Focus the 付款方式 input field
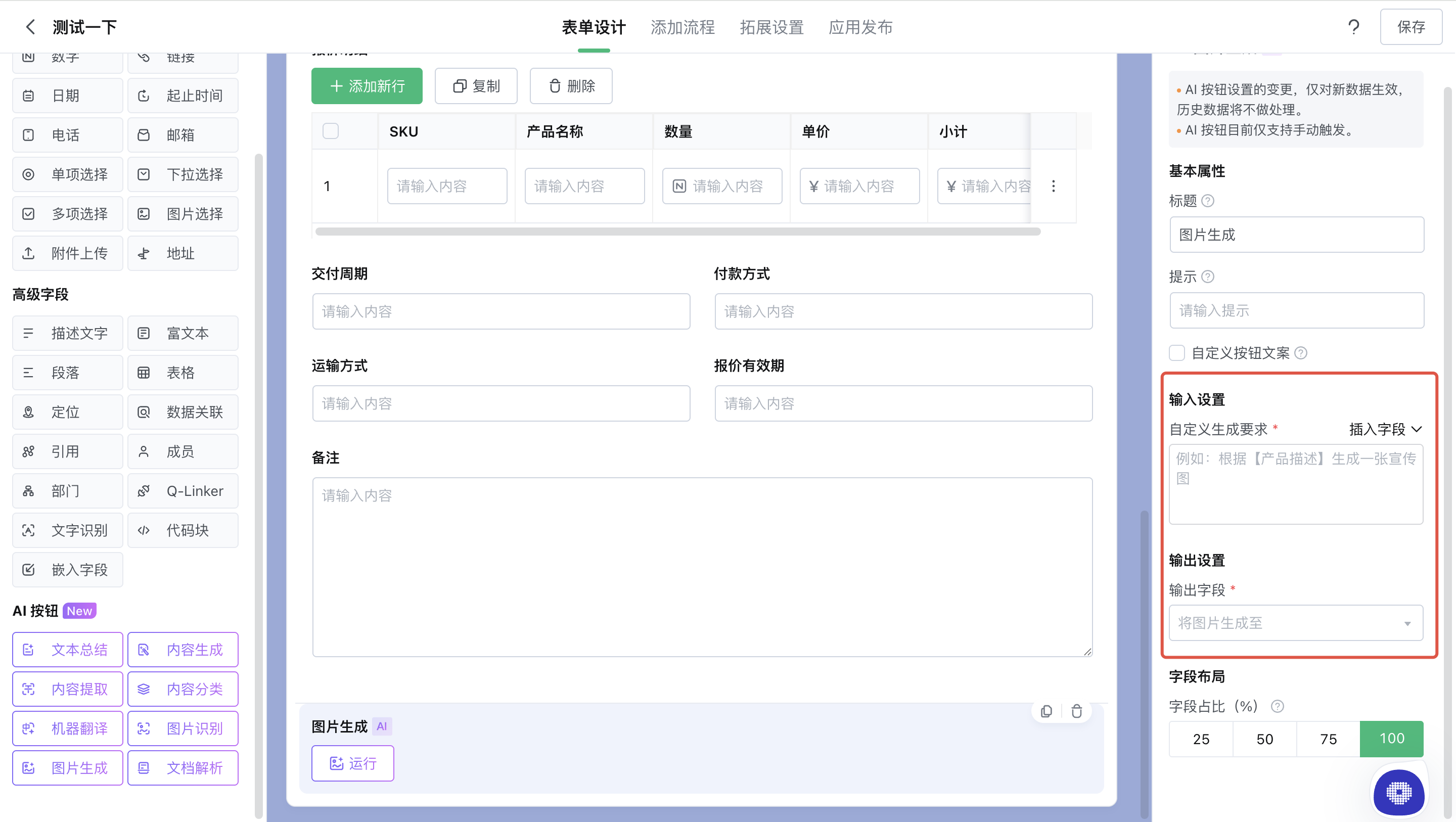 [x=903, y=311]
